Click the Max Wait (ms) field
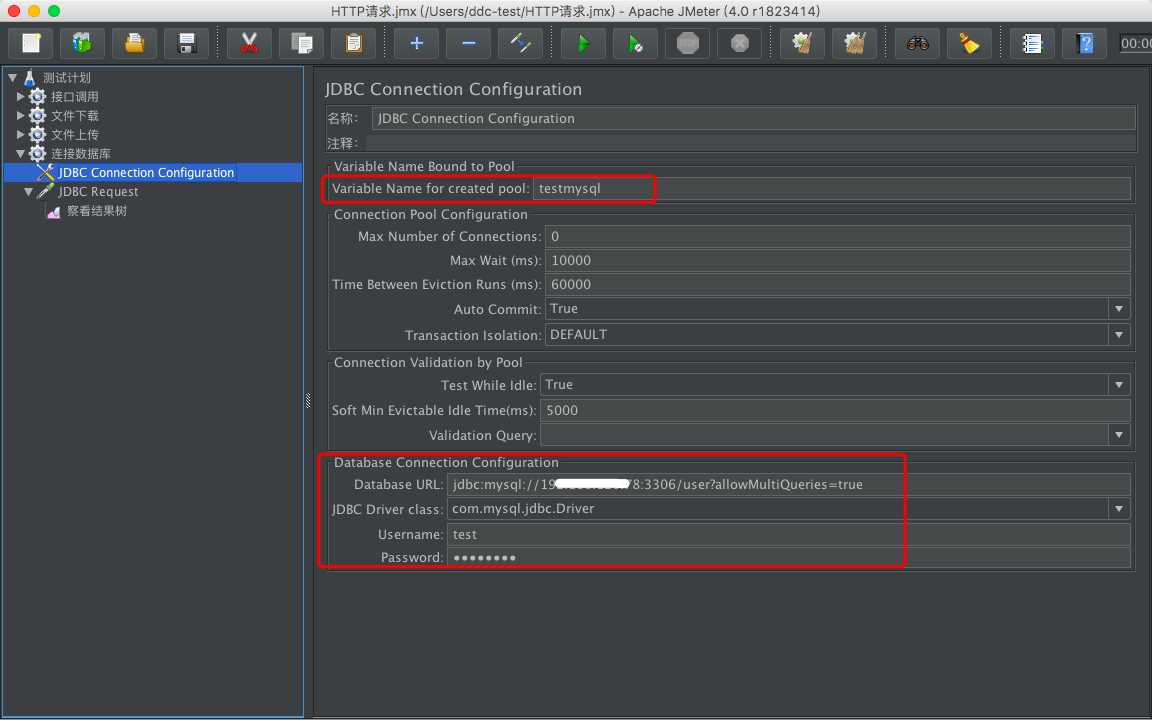This screenshot has width=1152, height=720. point(838,261)
